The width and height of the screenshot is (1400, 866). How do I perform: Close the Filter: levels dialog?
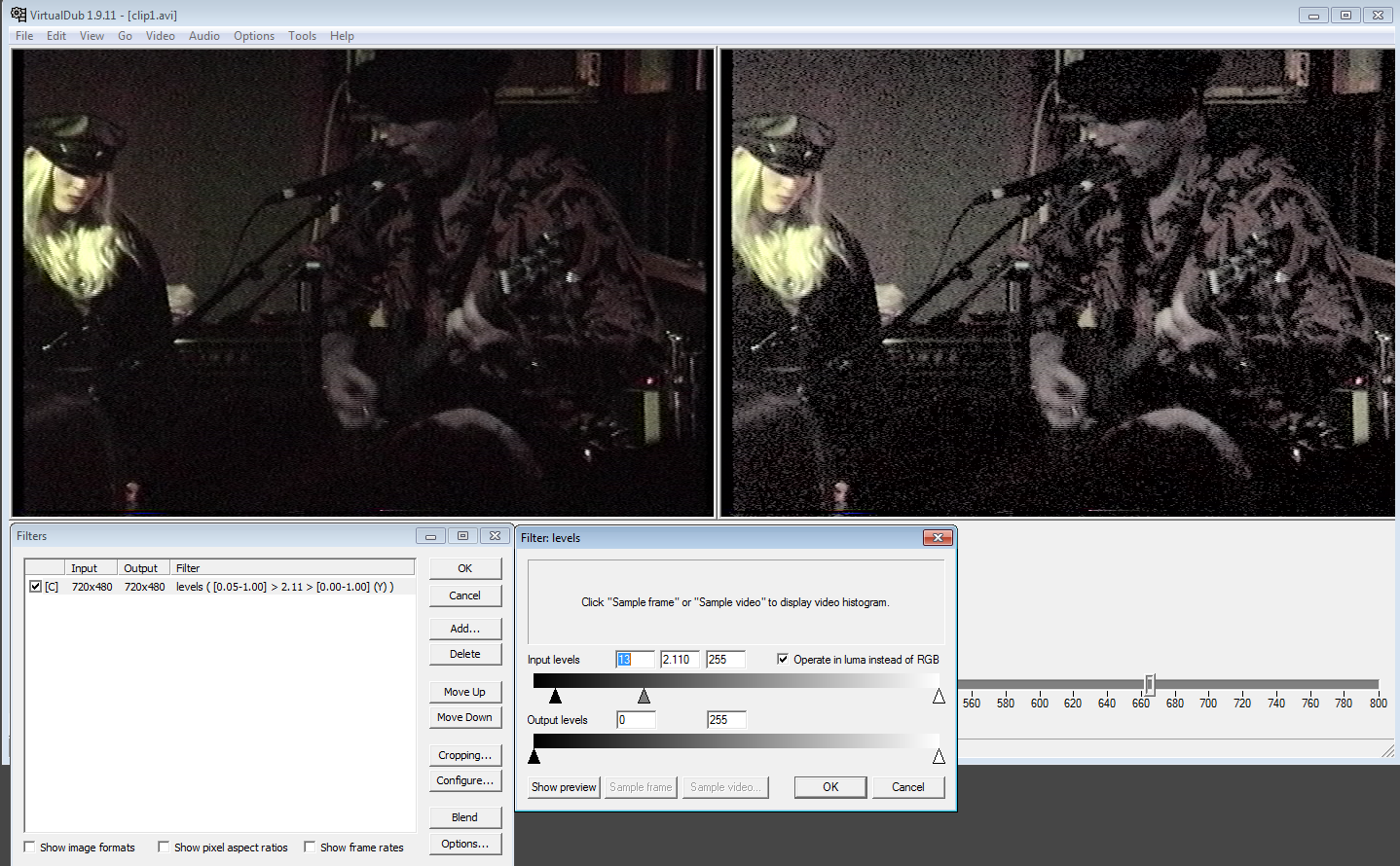tap(938, 537)
